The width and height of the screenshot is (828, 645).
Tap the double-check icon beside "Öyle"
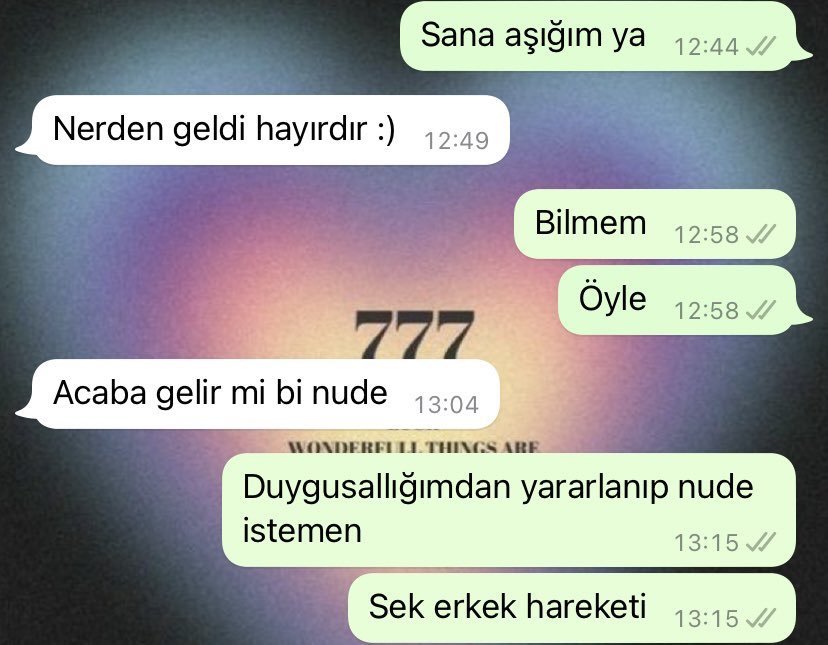coord(761,310)
